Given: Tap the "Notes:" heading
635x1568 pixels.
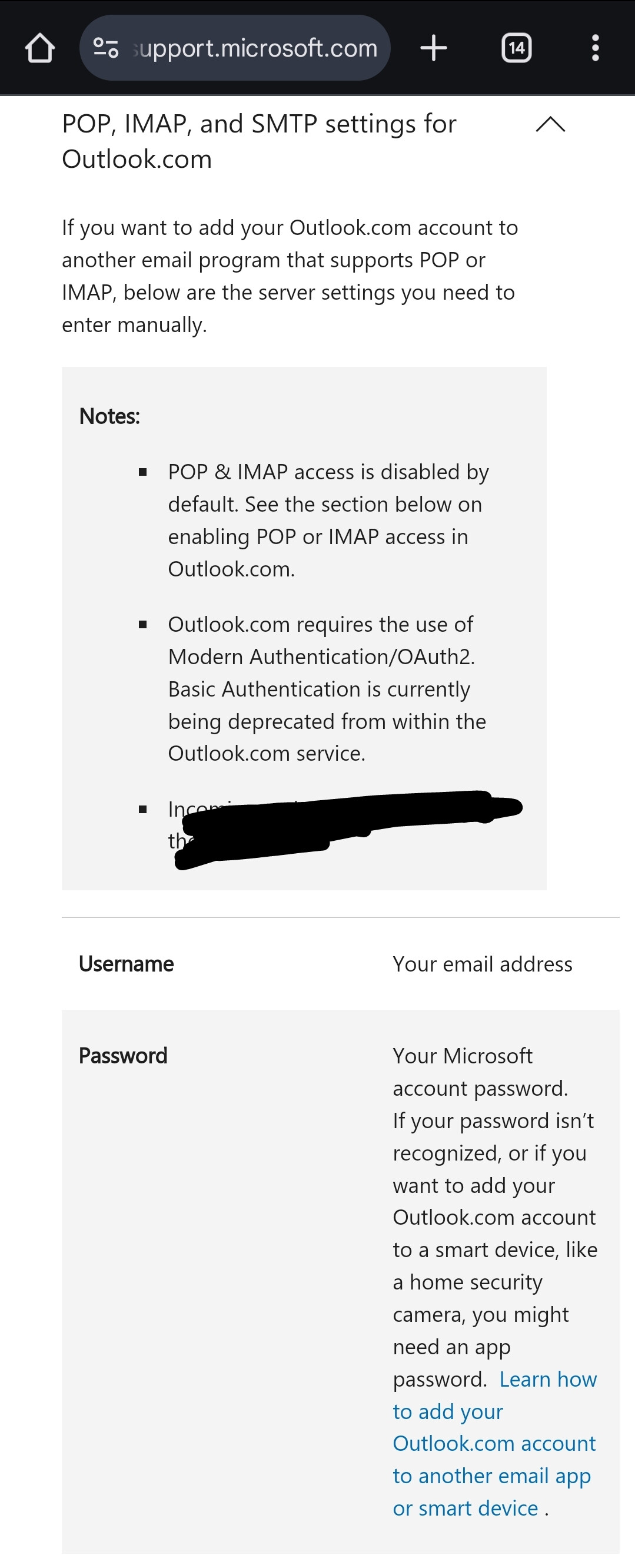Looking at the screenshot, I should coord(109,416).
